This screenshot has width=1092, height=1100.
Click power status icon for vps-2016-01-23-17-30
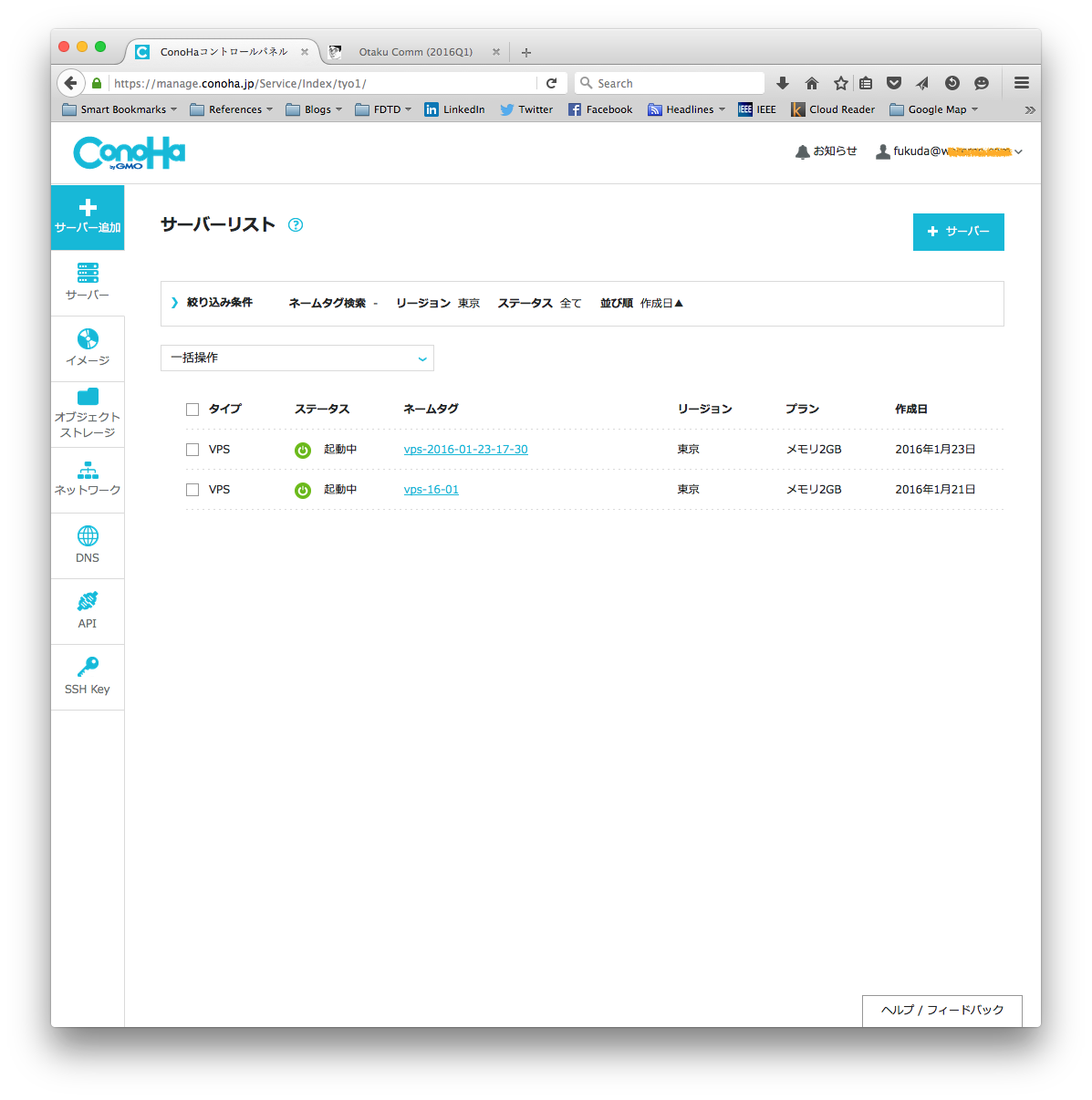(x=303, y=450)
